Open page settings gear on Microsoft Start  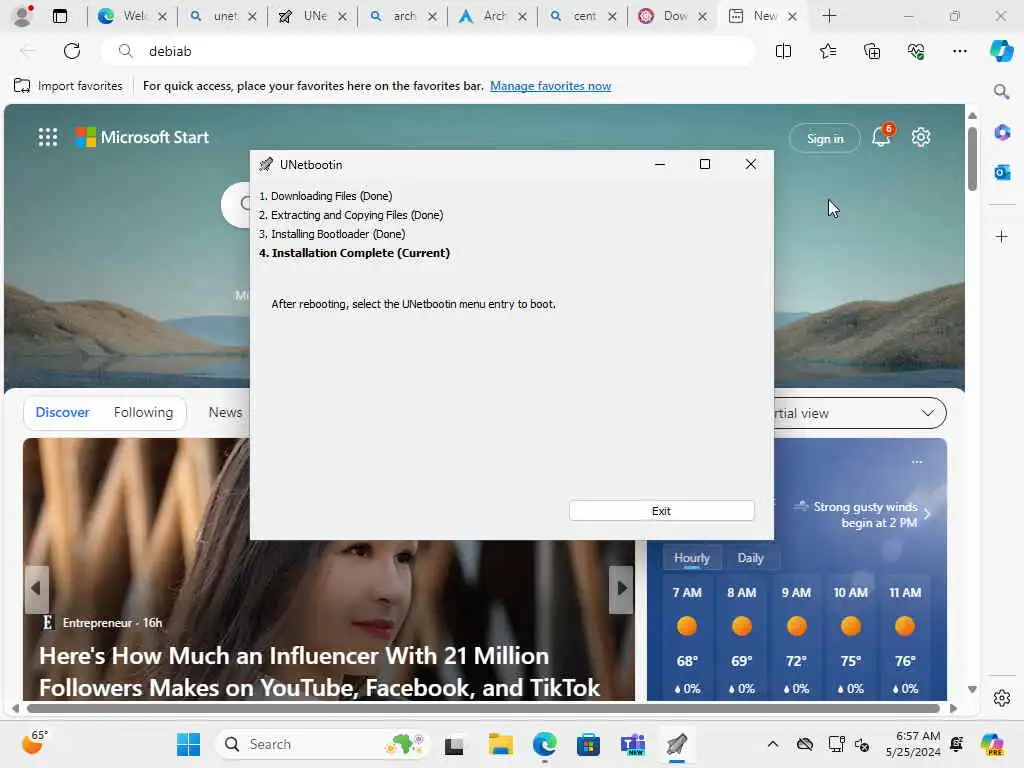coord(921,137)
